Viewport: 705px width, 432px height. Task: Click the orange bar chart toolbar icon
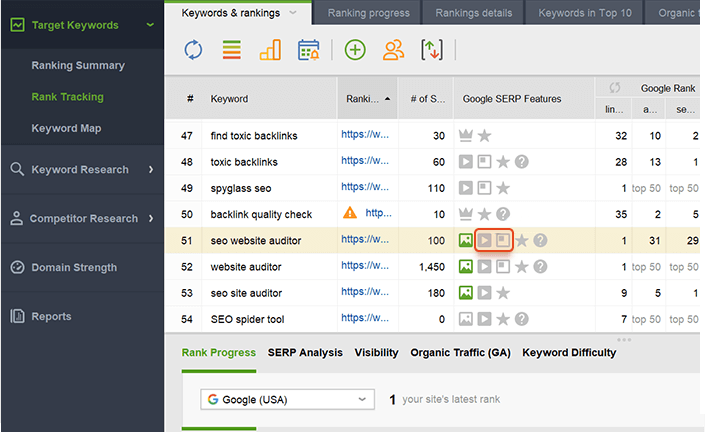pyautogui.click(x=270, y=49)
